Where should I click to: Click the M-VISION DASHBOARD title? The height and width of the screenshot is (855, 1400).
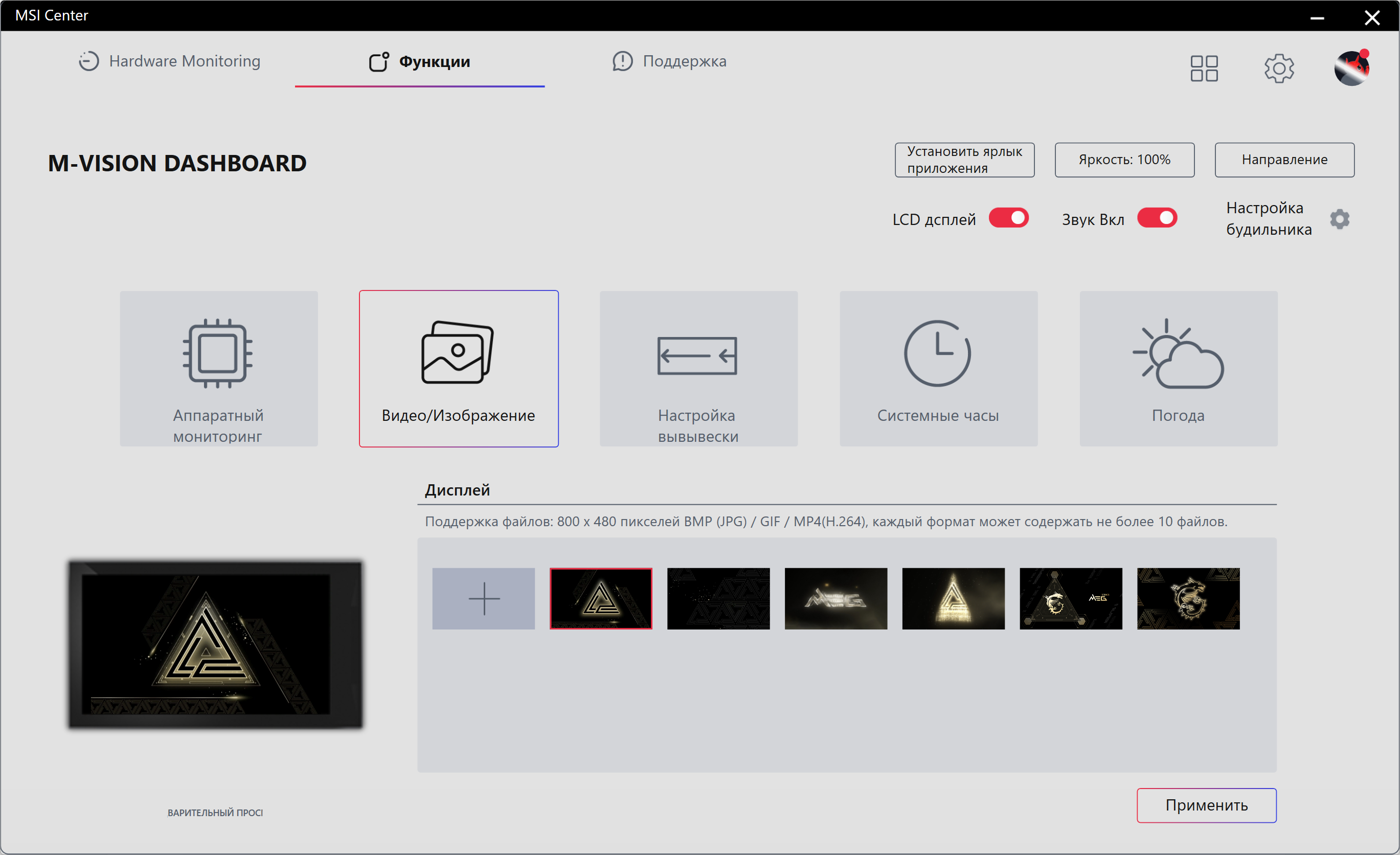tap(177, 164)
